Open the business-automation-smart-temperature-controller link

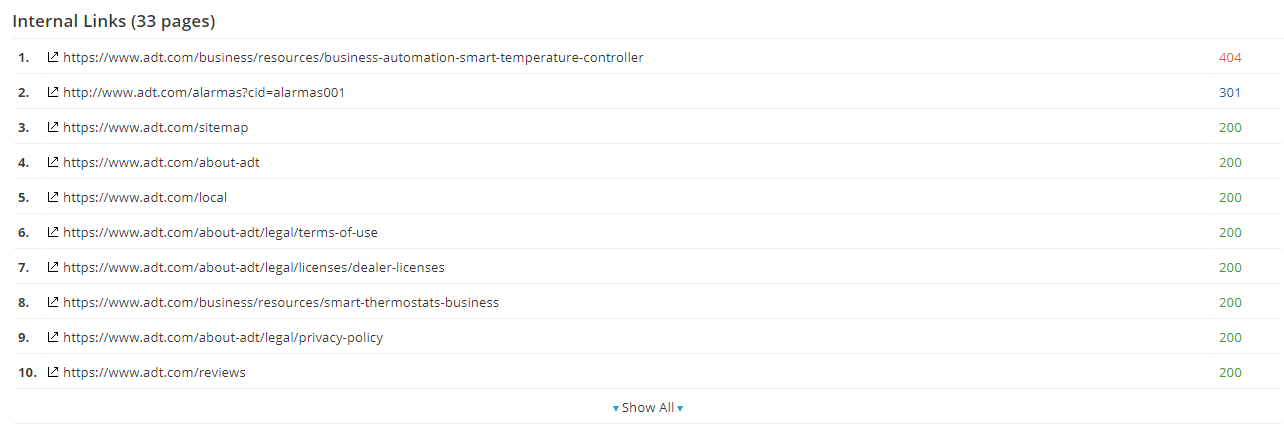[x=353, y=58]
